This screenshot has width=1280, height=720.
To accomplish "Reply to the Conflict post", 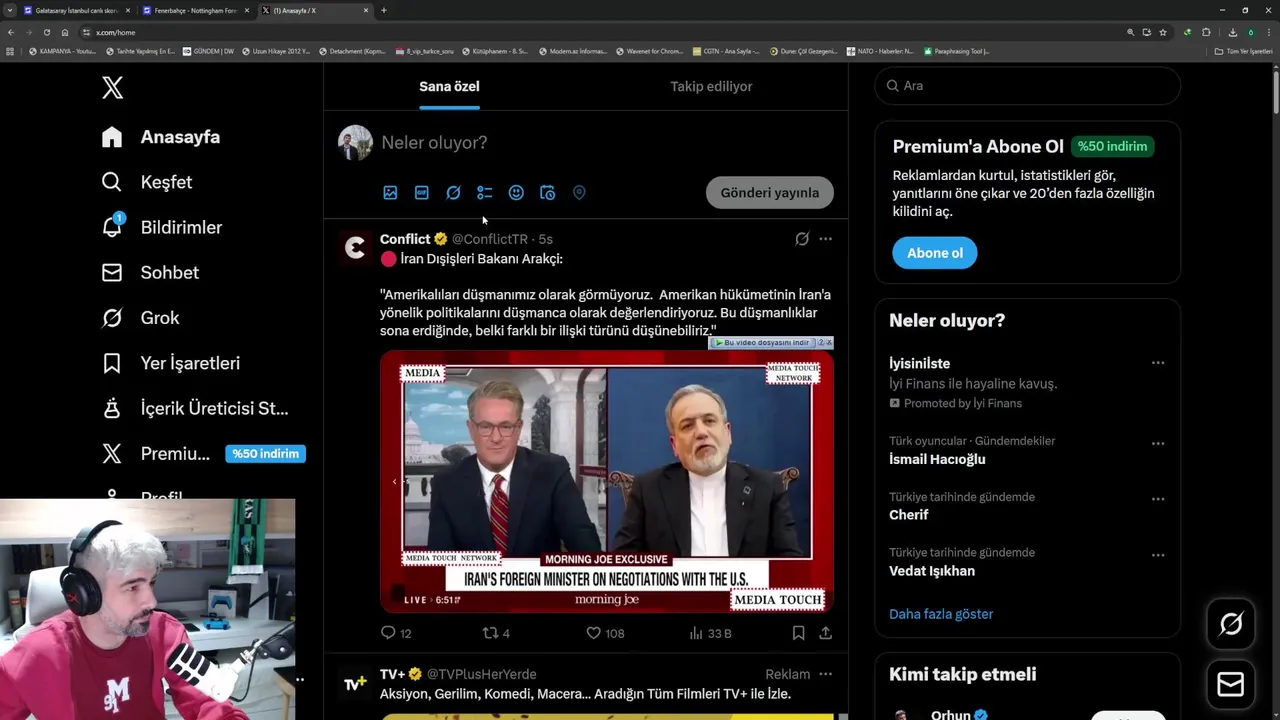I will click(397, 633).
